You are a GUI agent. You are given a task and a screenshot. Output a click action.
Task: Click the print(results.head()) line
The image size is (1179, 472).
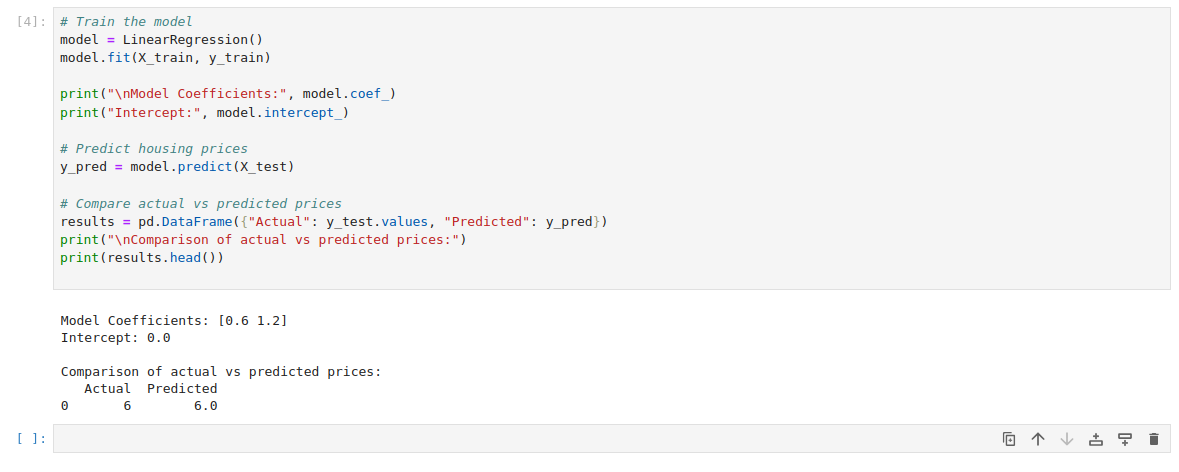click(142, 257)
